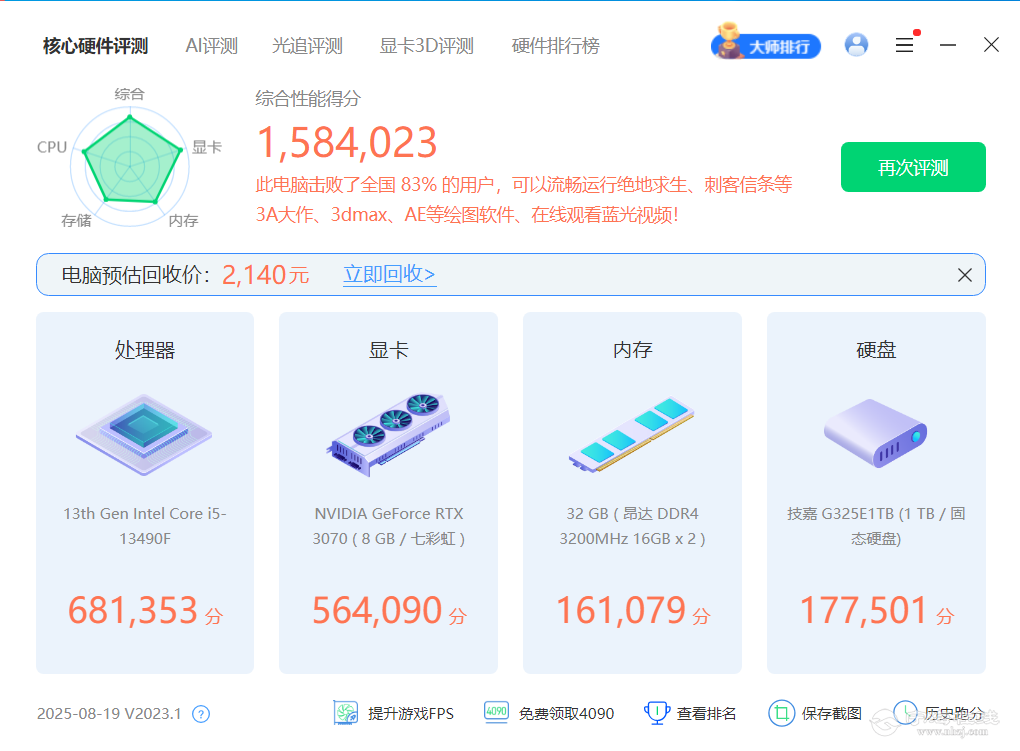The height and width of the screenshot is (751, 1020).
Task: Click the 大师排行 trophy button
Action: pyautogui.click(x=766, y=43)
